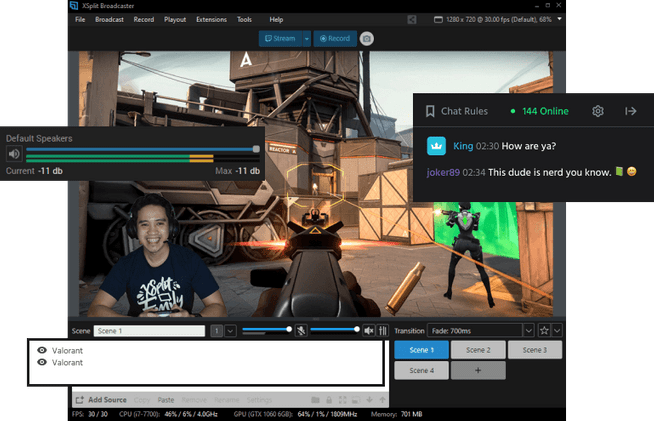The height and width of the screenshot is (421, 654).
Task: Click the folder icon in sources toolbar
Action: point(315,400)
